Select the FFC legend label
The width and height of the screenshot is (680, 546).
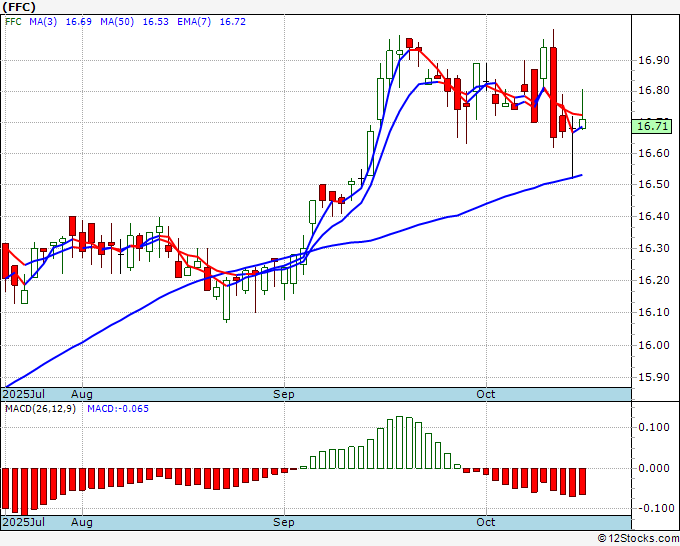pos(13,22)
